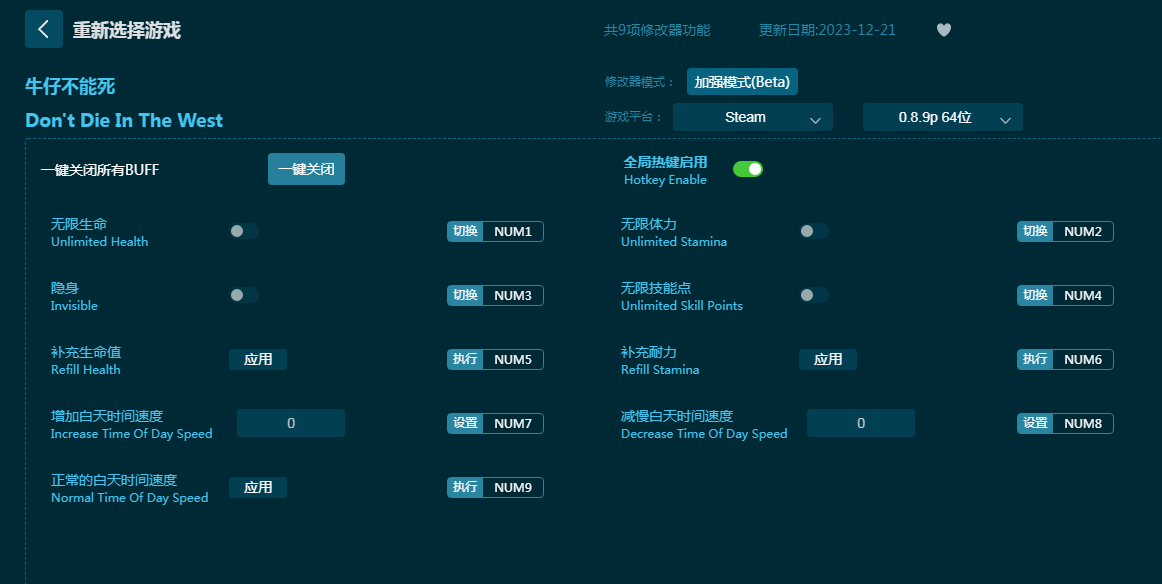Apply Normal Time Of Day Speed
The image size is (1162, 584).
258,487
